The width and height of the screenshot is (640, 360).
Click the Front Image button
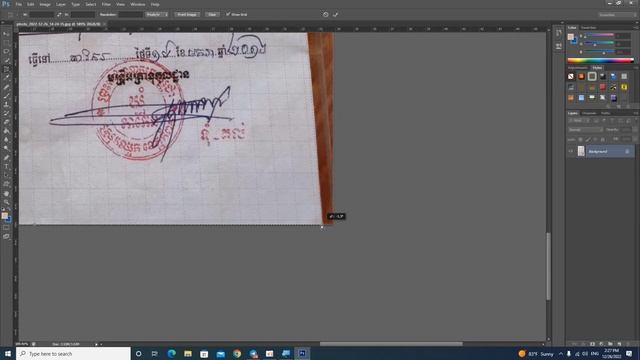187,14
